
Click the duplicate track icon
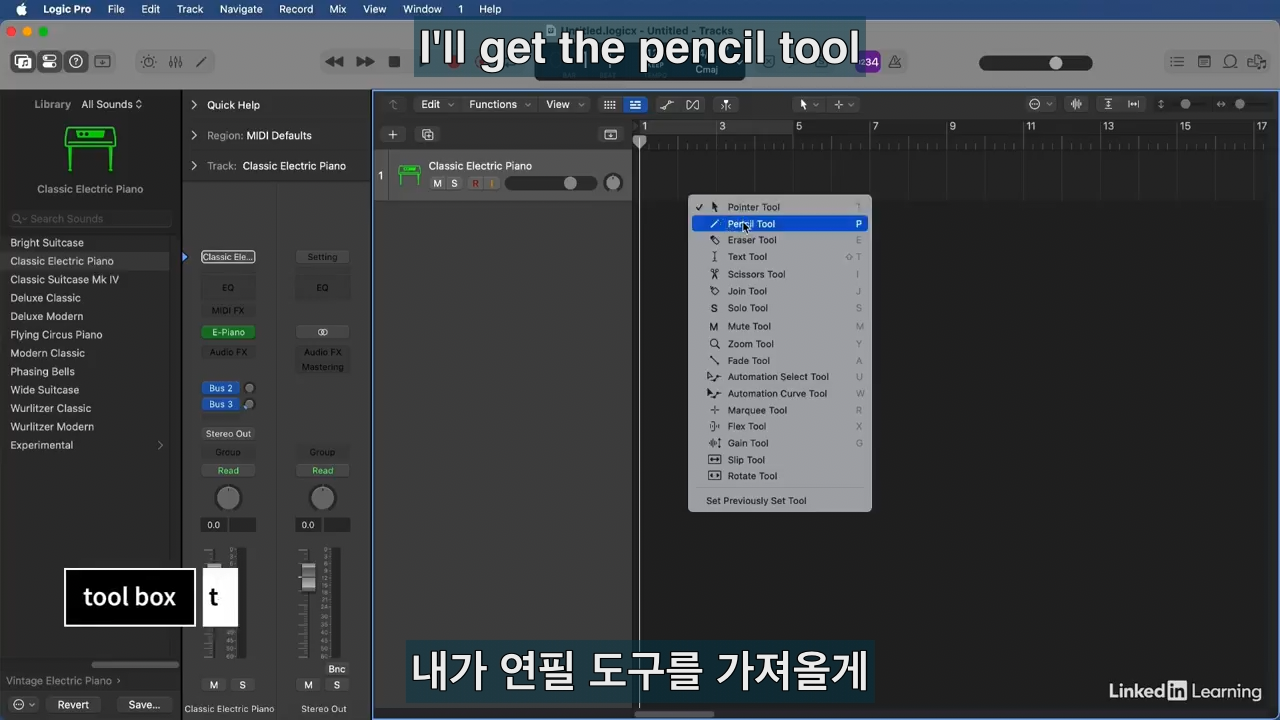click(427, 135)
